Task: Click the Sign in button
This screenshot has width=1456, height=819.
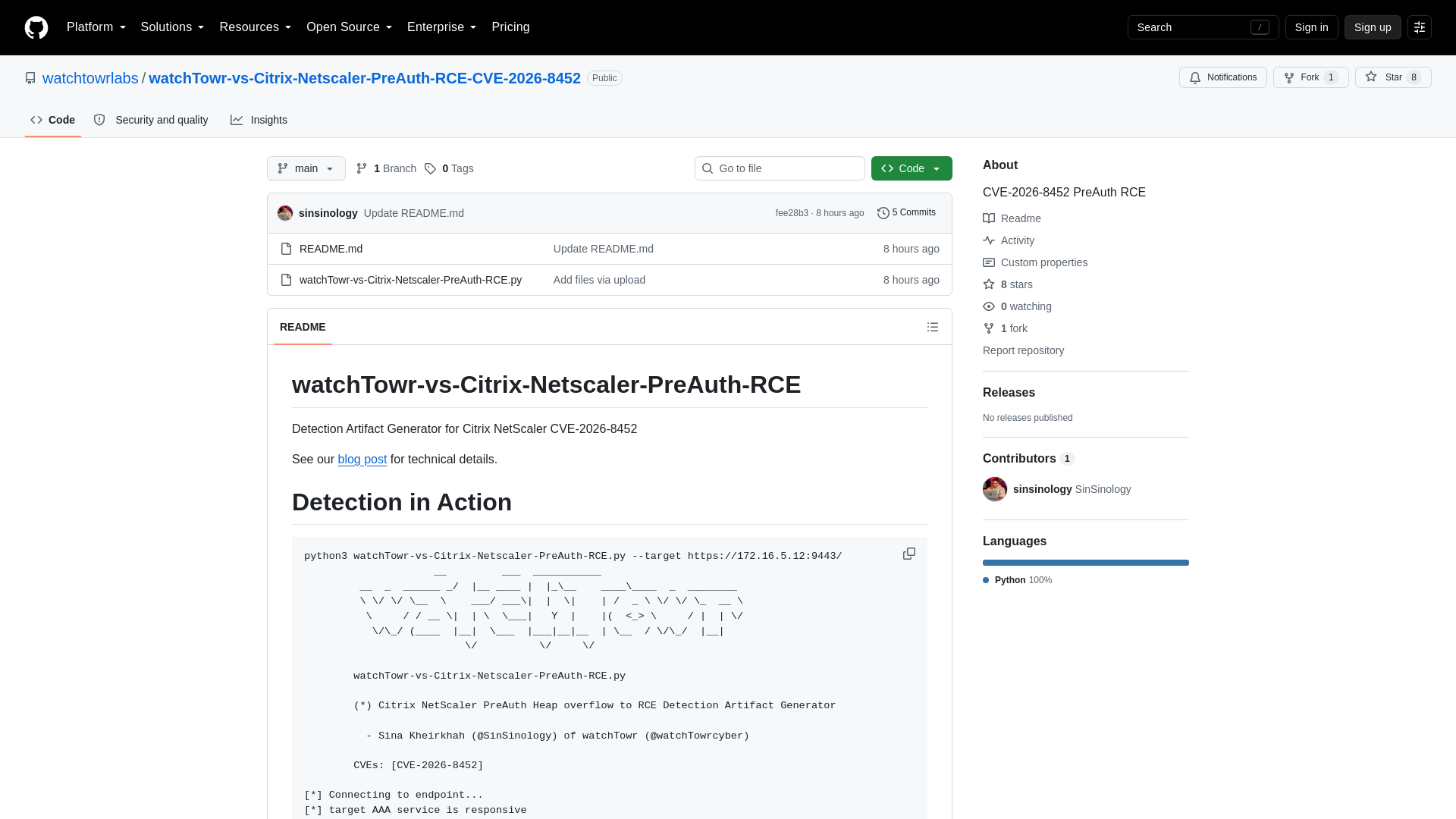Action: (1311, 27)
